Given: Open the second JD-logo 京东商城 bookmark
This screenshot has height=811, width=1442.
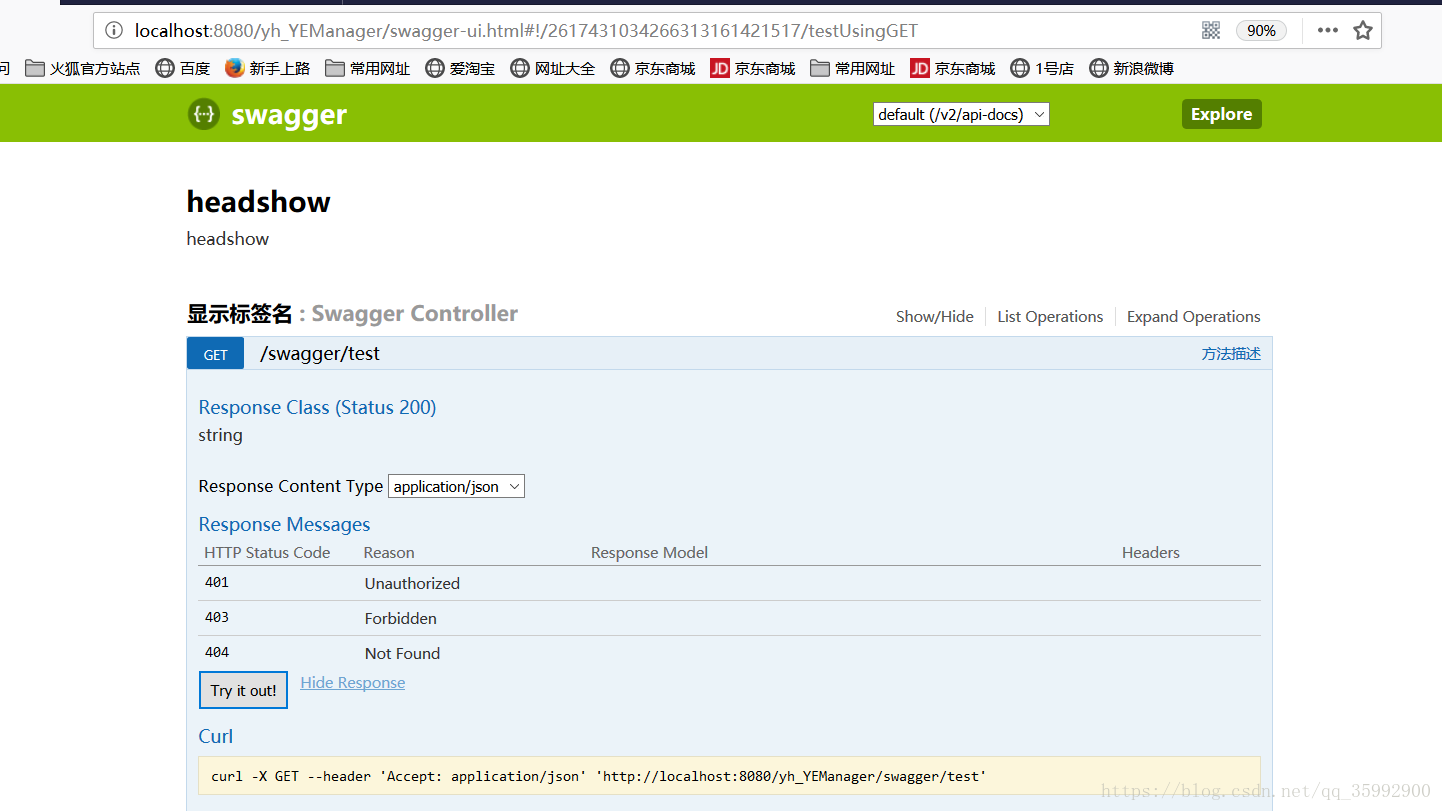Looking at the screenshot, I should click(x=953, y=68).
